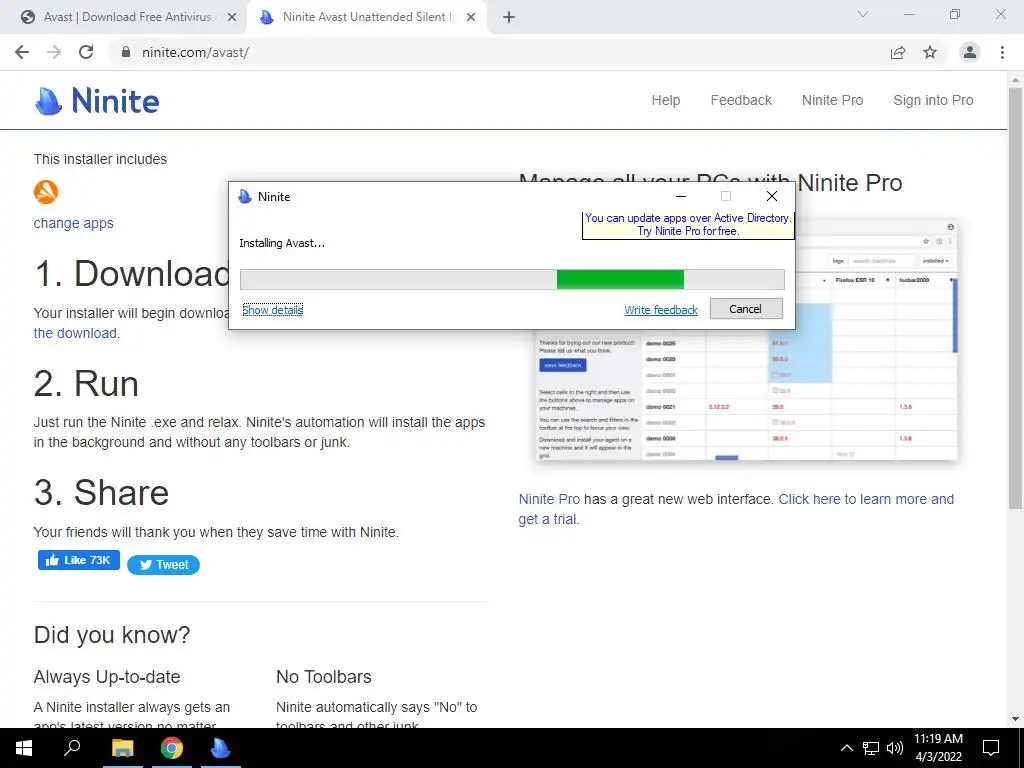
Task: Open the notification center icon
Action: pyautogui.click(x=991, y=748)
